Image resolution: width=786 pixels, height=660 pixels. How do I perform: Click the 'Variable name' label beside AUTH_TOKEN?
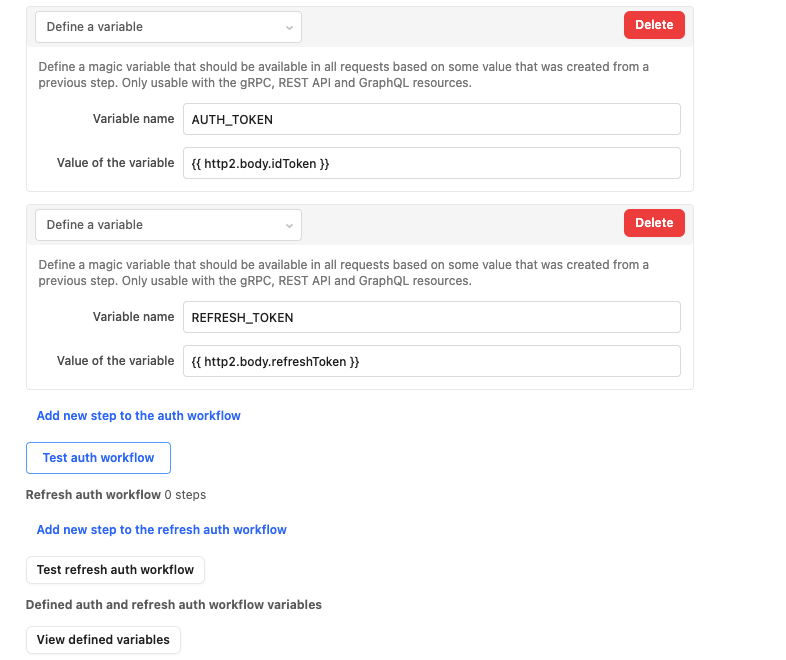coord(133,119)
